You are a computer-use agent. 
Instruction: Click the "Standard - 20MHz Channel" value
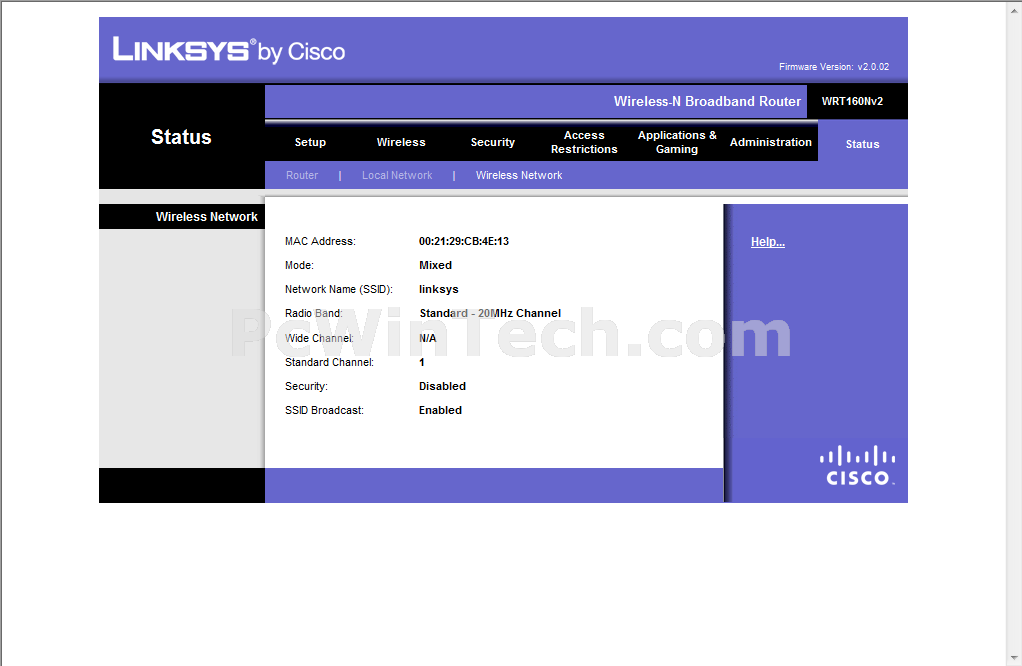(x=490, y=313)
